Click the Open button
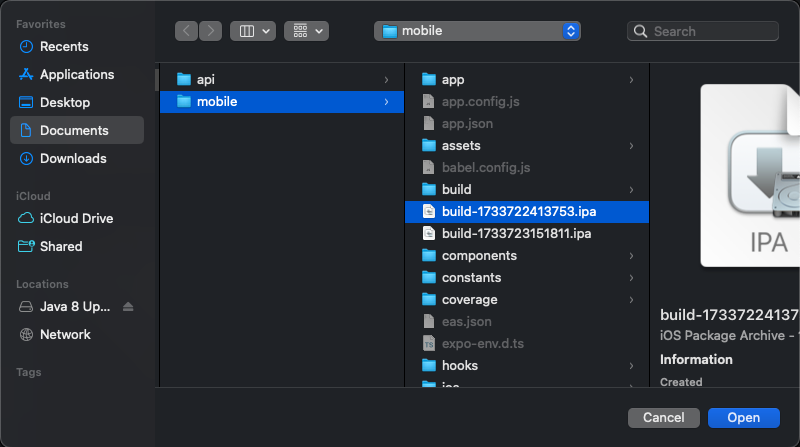This screenshot has height=447, width=800. pos(743,417)
